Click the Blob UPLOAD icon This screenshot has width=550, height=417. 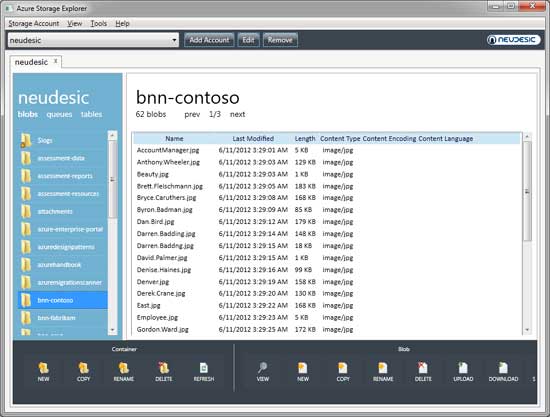point(463,368)
